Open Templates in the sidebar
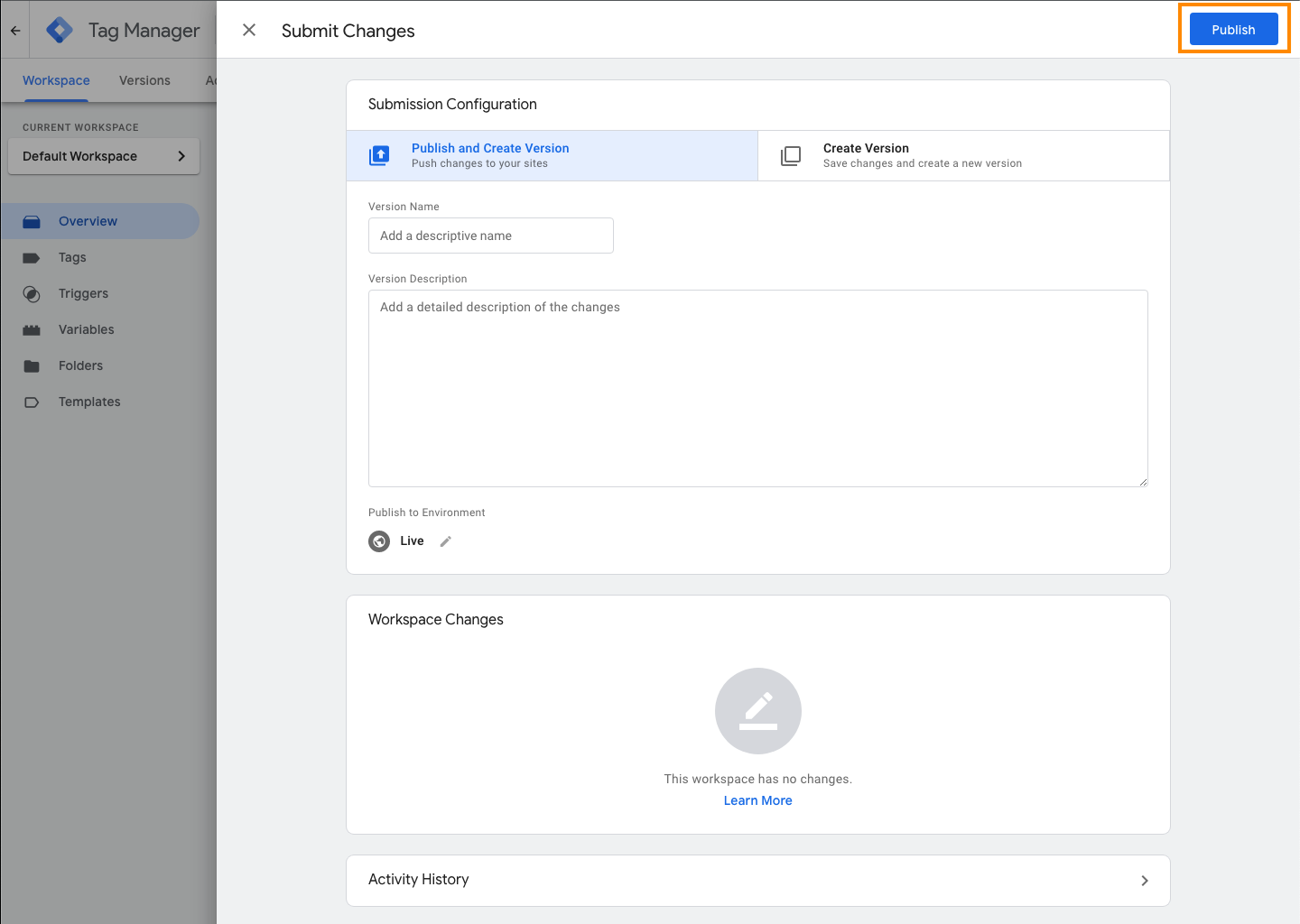Screen dimensions: 1300x924 coord(100,402)
